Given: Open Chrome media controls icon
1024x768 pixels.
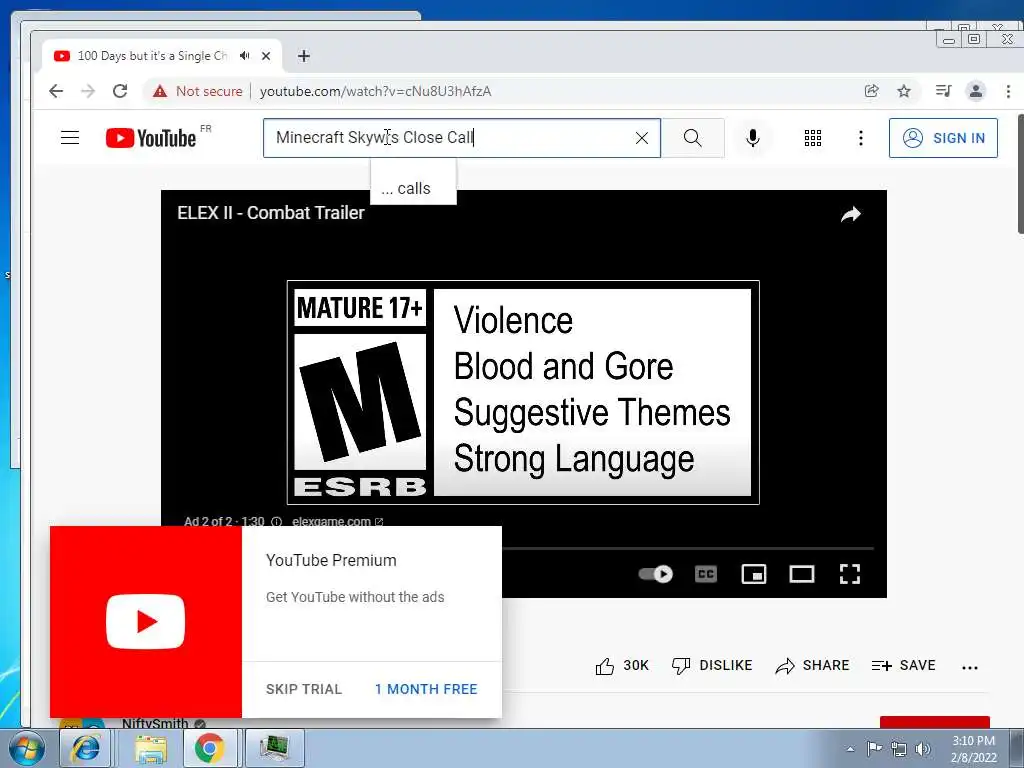Looking at the screenshot, I should point(944,91).
